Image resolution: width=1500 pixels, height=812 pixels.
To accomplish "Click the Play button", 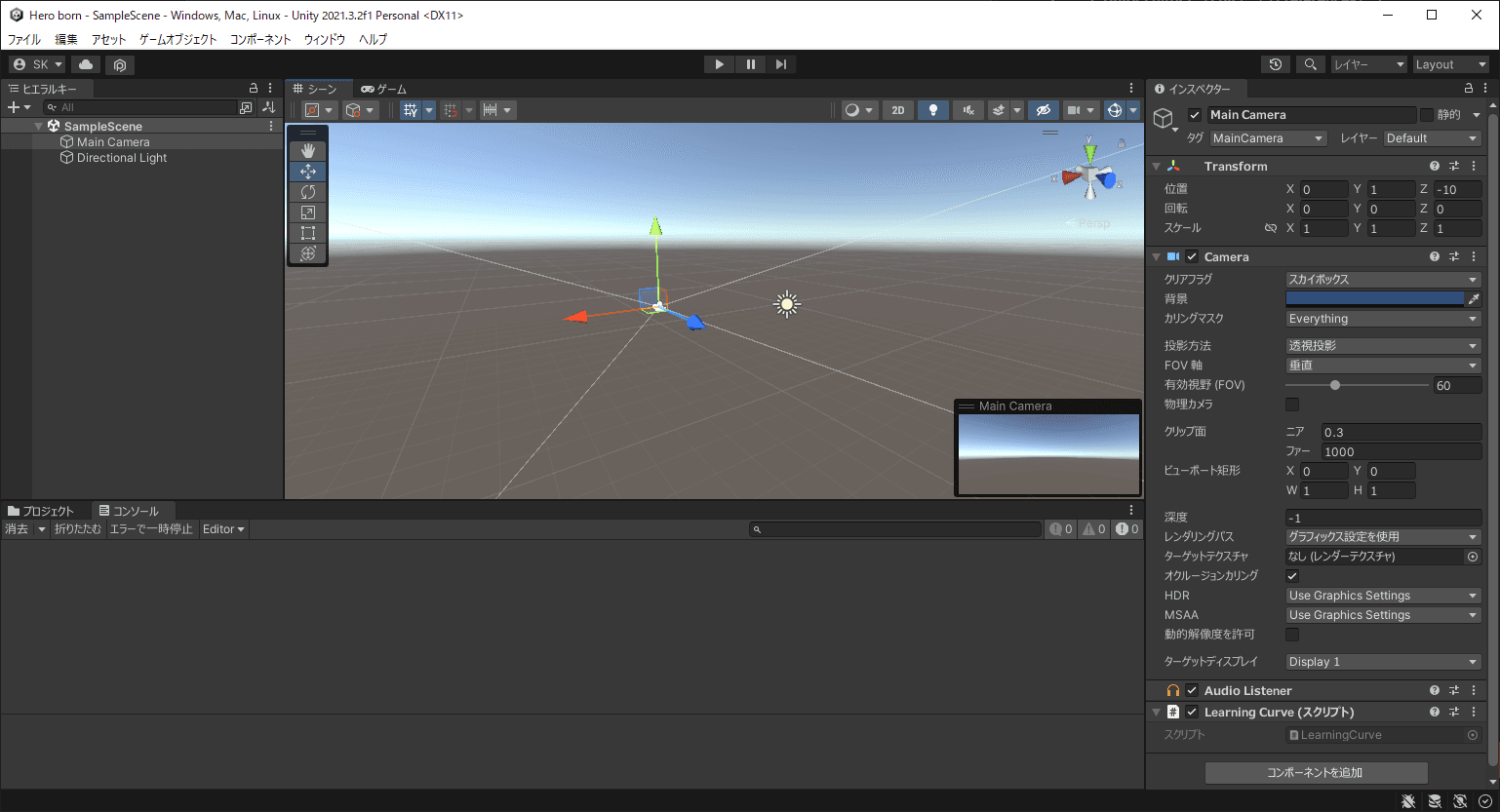I will (719, 64).
